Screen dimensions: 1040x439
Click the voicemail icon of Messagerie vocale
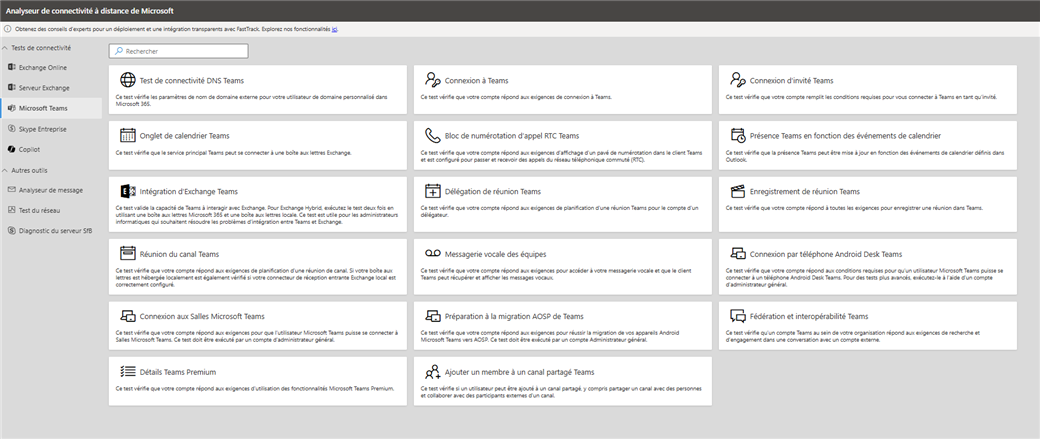[432, 253]
